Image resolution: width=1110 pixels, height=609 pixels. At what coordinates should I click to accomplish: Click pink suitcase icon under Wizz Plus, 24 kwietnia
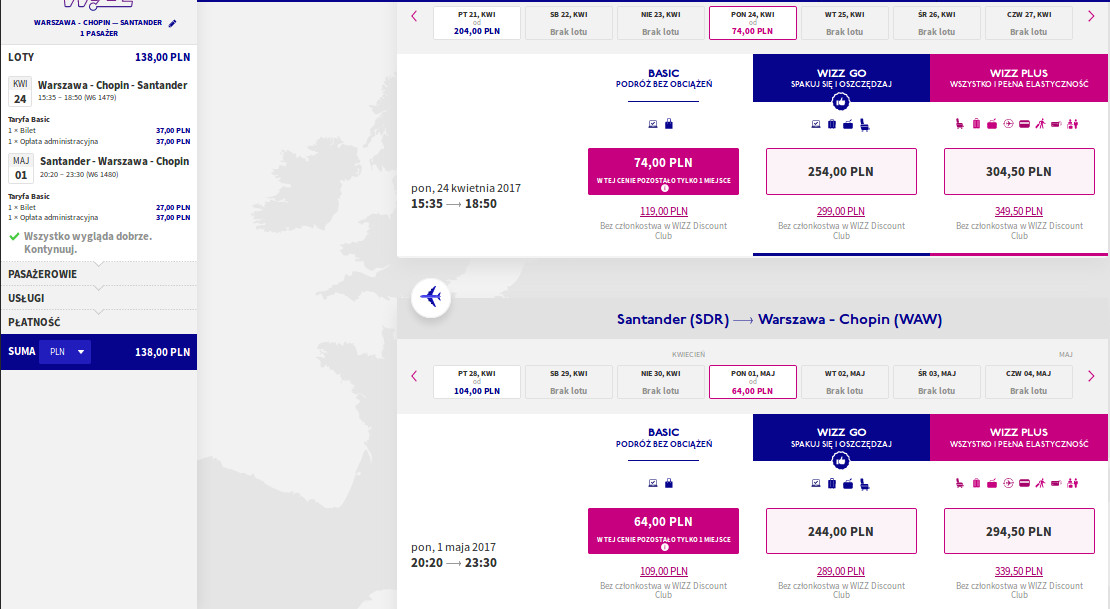976,124
